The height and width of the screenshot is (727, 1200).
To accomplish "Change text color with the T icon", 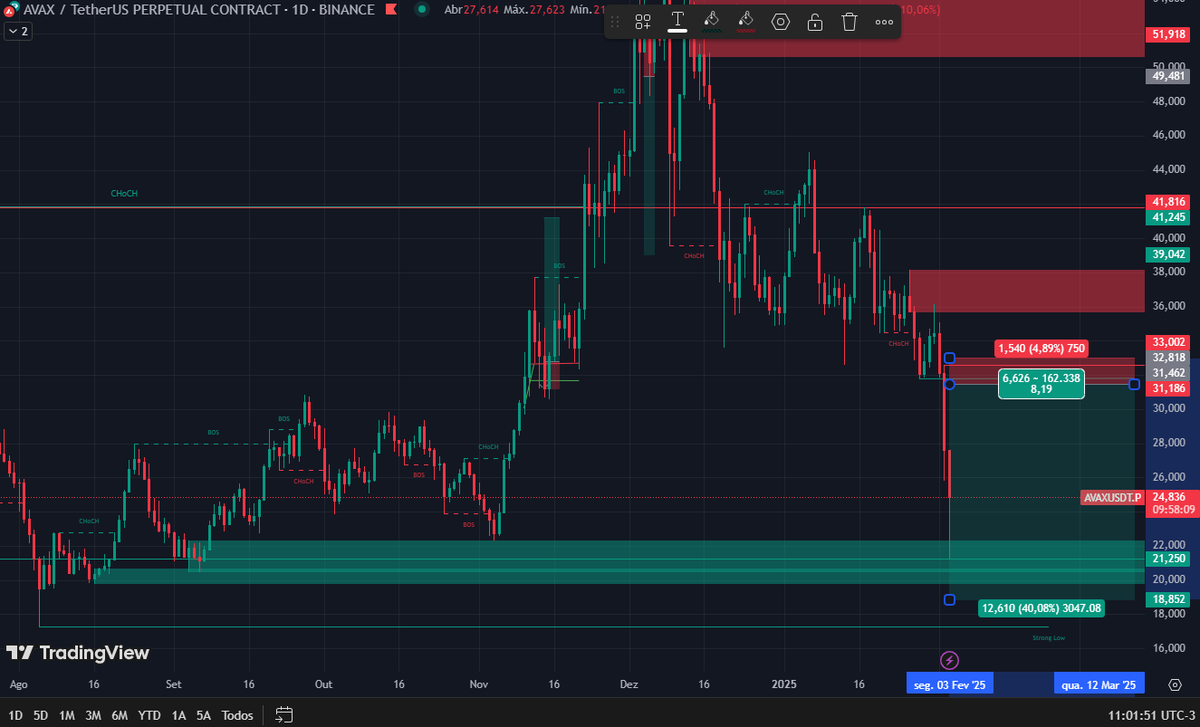I will point(677,21).
